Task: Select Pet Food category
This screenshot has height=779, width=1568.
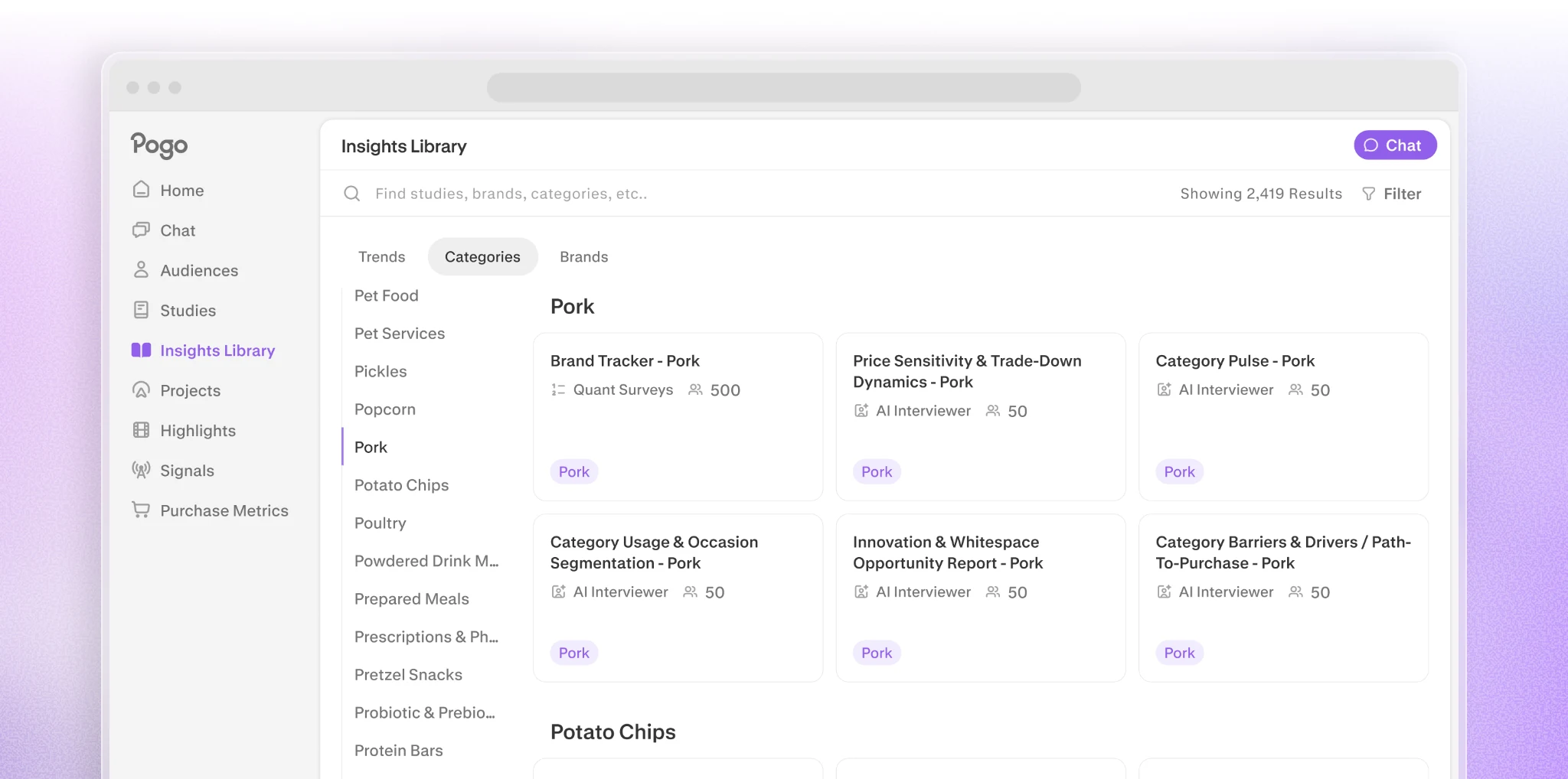Action: click(x=387, y=295)
